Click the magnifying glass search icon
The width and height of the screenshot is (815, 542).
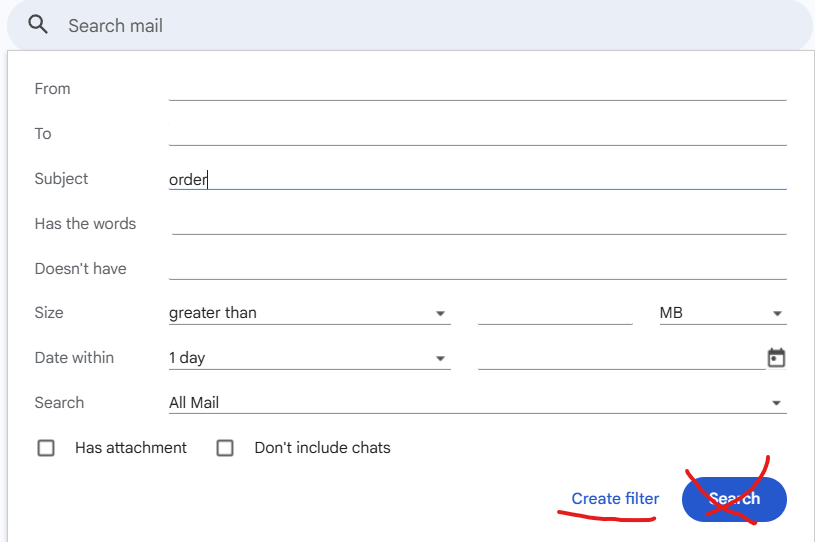coord(38,25)
